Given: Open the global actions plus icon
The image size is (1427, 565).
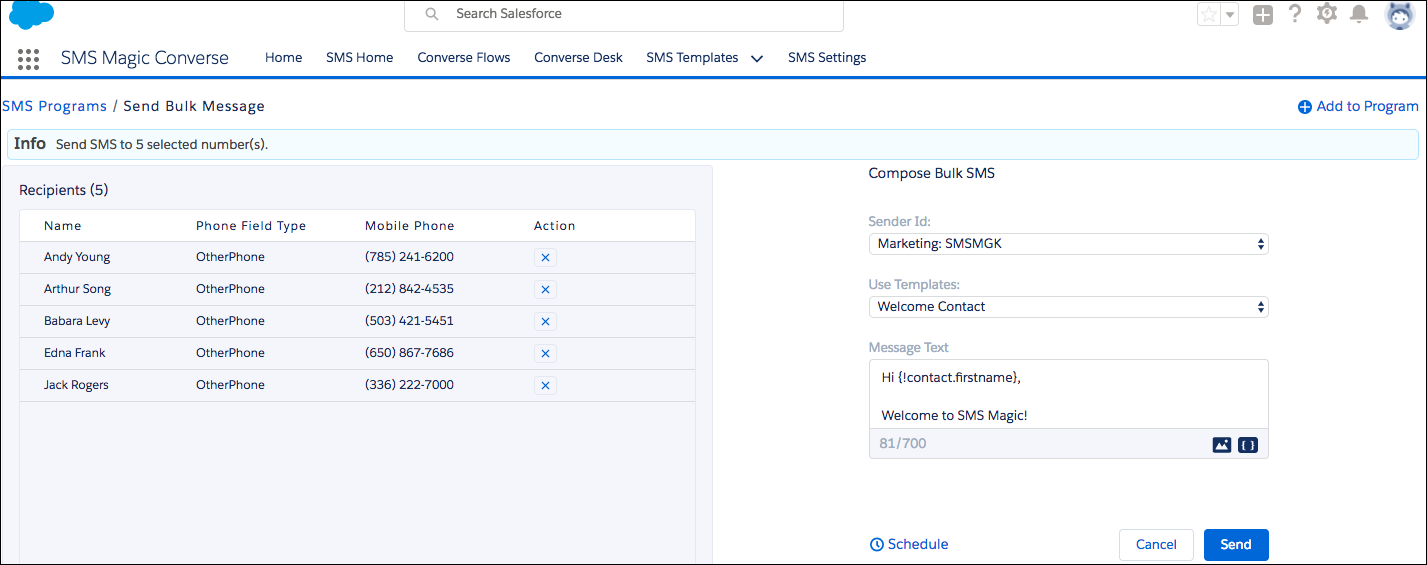Looking at the screenshot, I should 1263,14.
